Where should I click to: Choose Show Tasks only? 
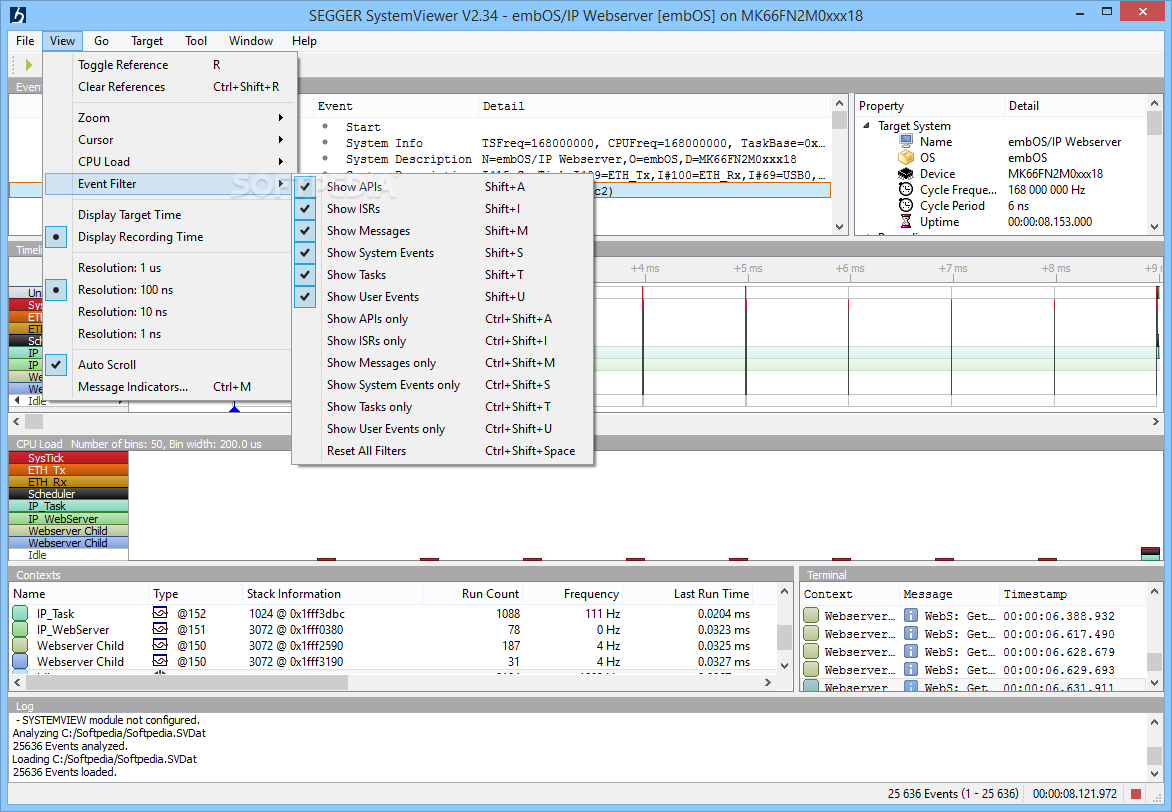click(x=442, y=407)
